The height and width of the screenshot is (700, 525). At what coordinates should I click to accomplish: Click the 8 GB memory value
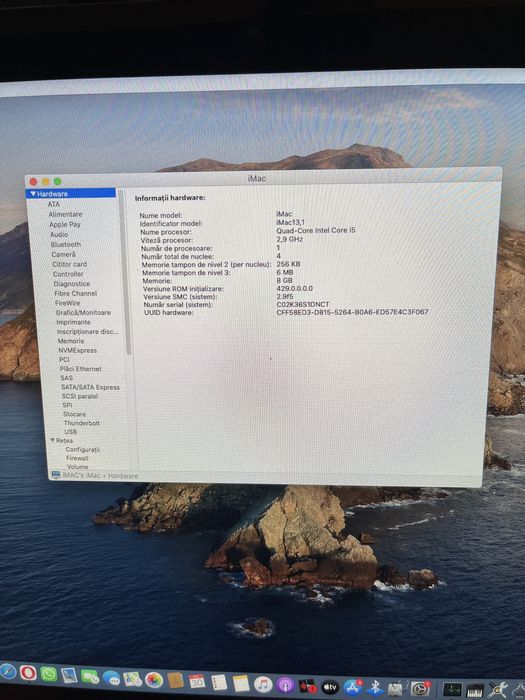pos(284,280)
